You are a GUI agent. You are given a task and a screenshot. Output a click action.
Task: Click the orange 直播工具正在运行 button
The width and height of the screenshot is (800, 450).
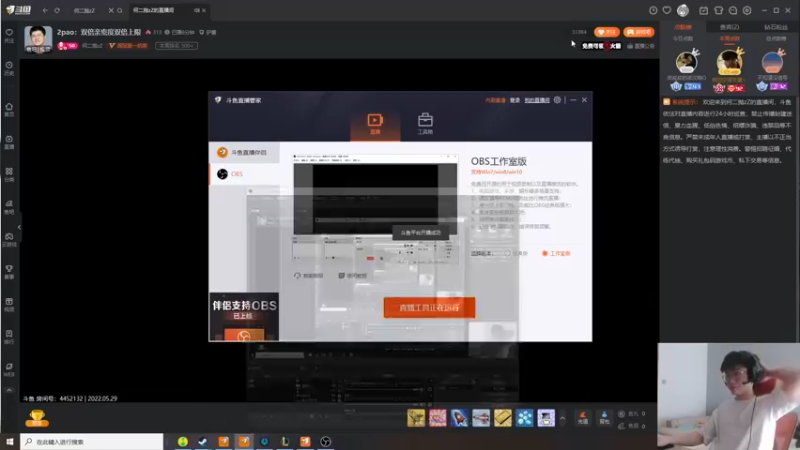pos(429,308)
